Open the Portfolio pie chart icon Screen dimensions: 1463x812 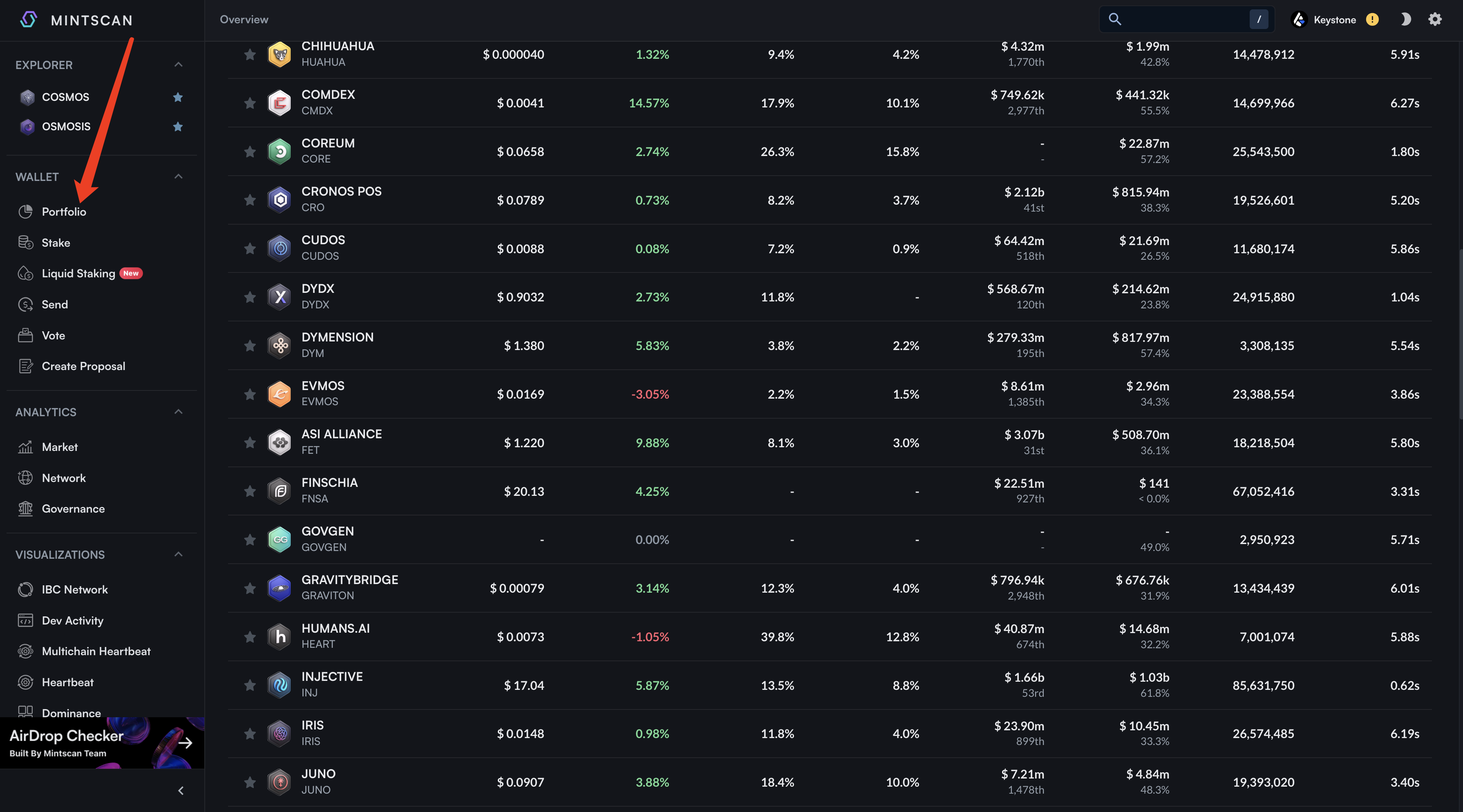[x=26, y=212]
